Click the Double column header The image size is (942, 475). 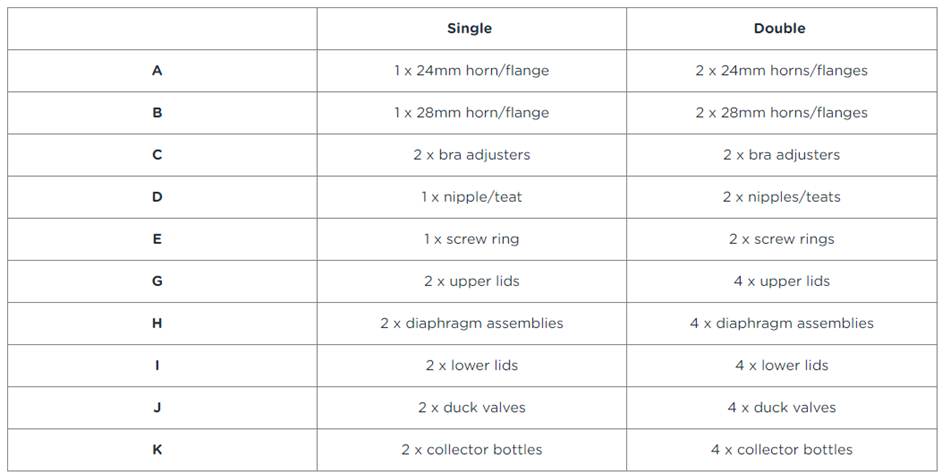pyautogui.click(x=779, y=28)
